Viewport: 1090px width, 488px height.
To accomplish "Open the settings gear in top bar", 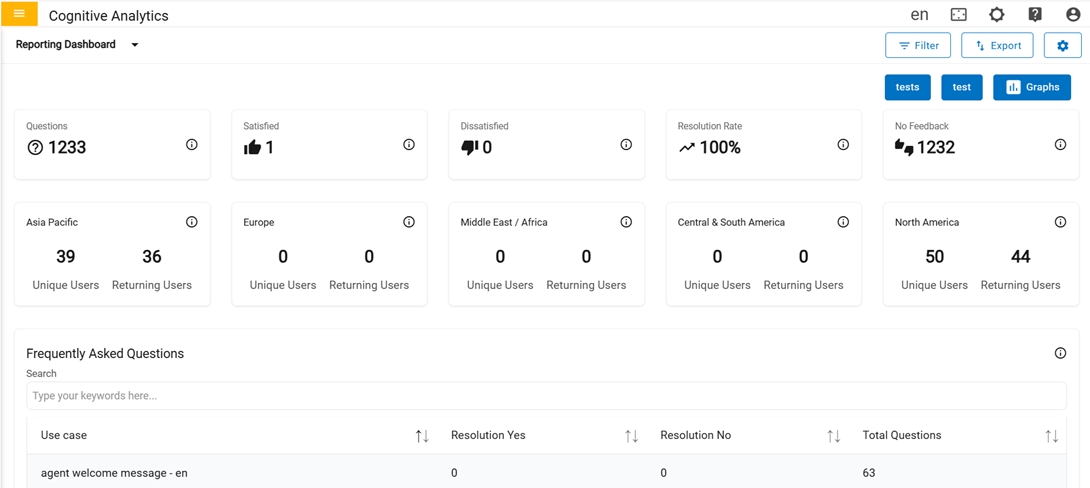I will (996, 14).
